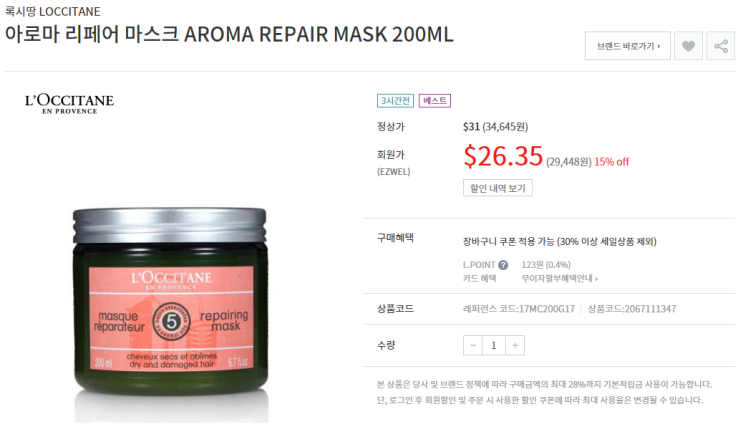Click the 3시간전 badge tag
743x427 pixels.
click(395, 101)
